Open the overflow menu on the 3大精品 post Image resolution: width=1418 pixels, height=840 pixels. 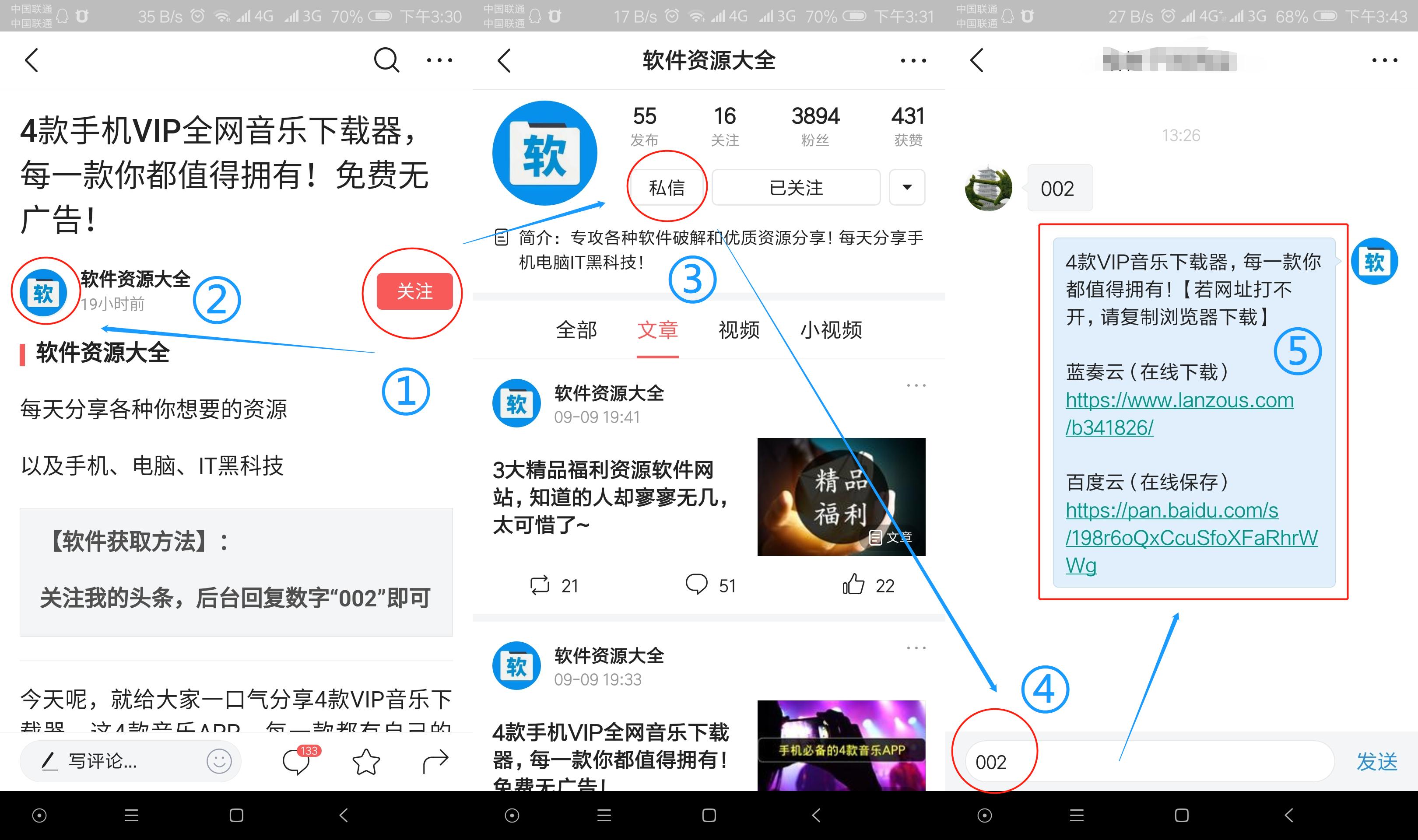916,385
